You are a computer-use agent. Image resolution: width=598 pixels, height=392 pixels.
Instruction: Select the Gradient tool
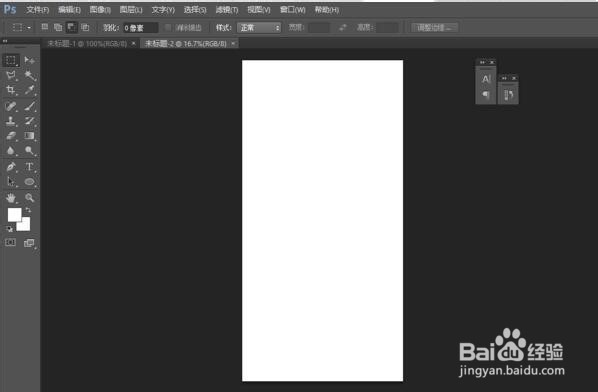[29, 136]
